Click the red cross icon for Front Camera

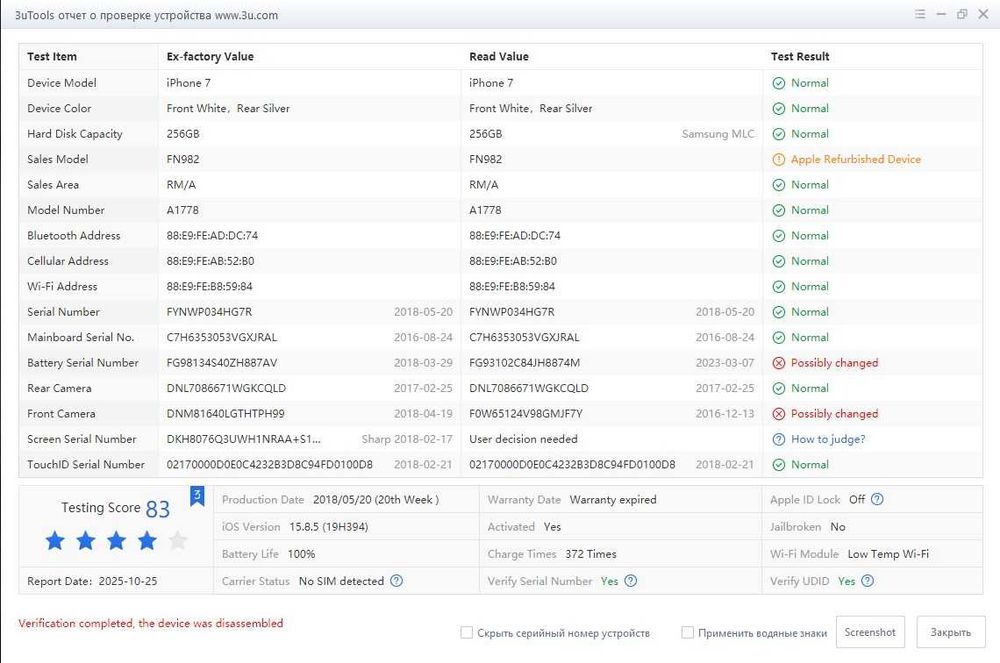[x=778, y=414]
